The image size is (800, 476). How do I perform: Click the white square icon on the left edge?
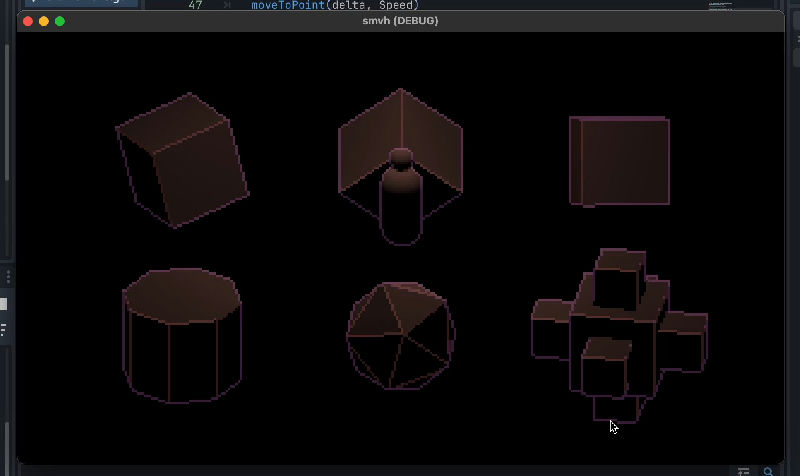click(x=4, y=304)
